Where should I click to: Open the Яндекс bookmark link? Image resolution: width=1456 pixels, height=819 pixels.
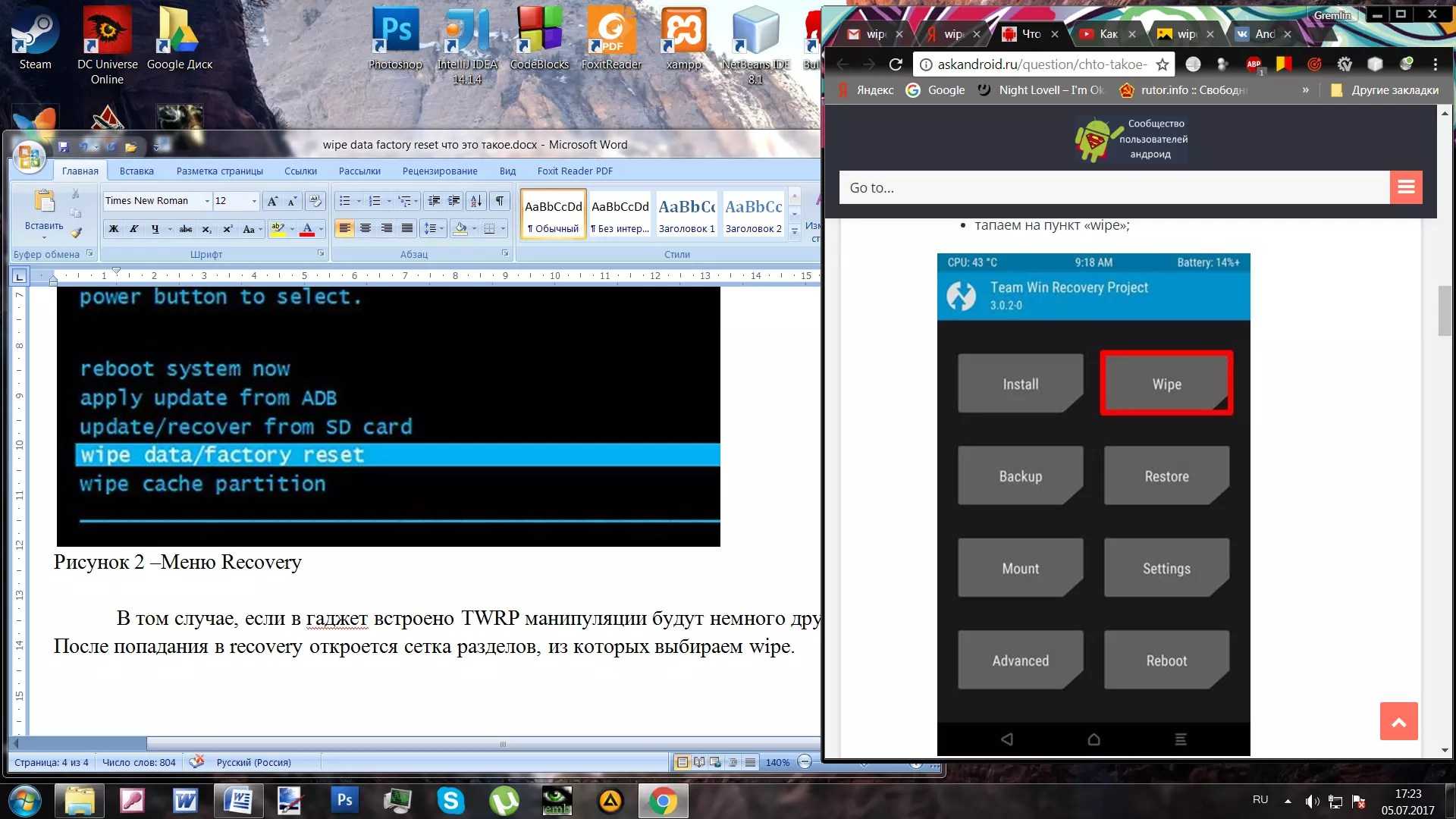(866, 90)
